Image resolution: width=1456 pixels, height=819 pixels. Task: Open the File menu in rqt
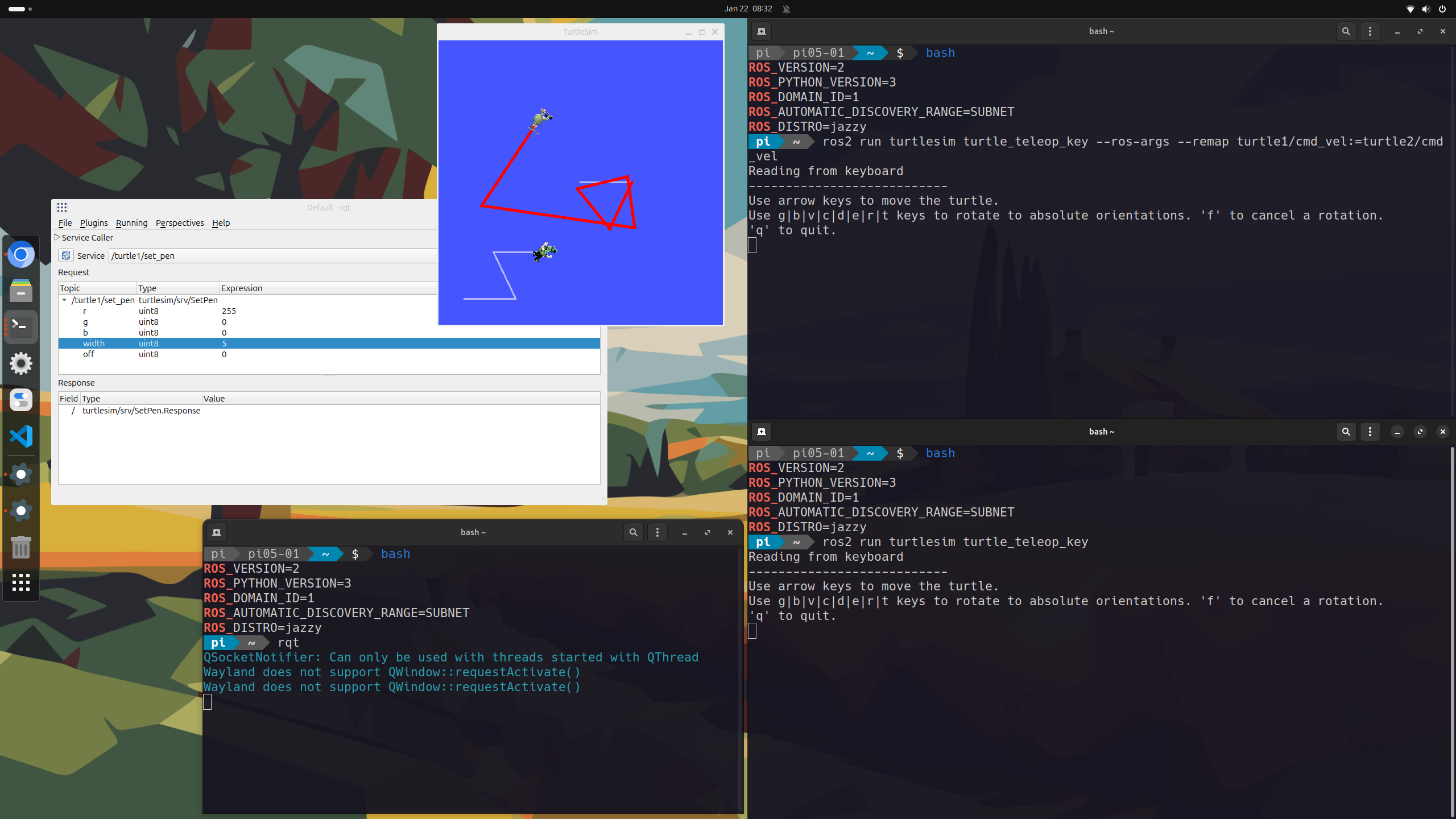click(65, 222)
